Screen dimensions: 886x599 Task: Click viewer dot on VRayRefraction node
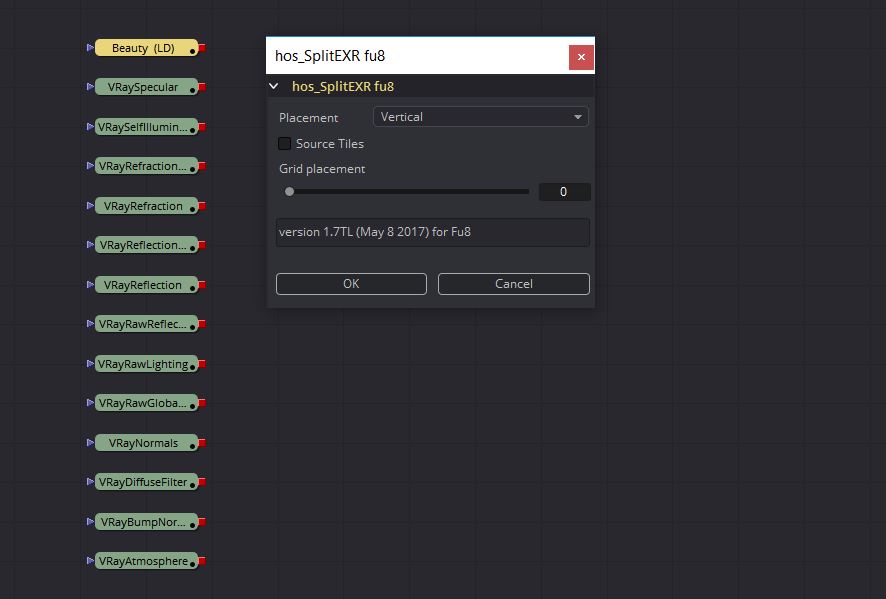click(x=193, y=210)
